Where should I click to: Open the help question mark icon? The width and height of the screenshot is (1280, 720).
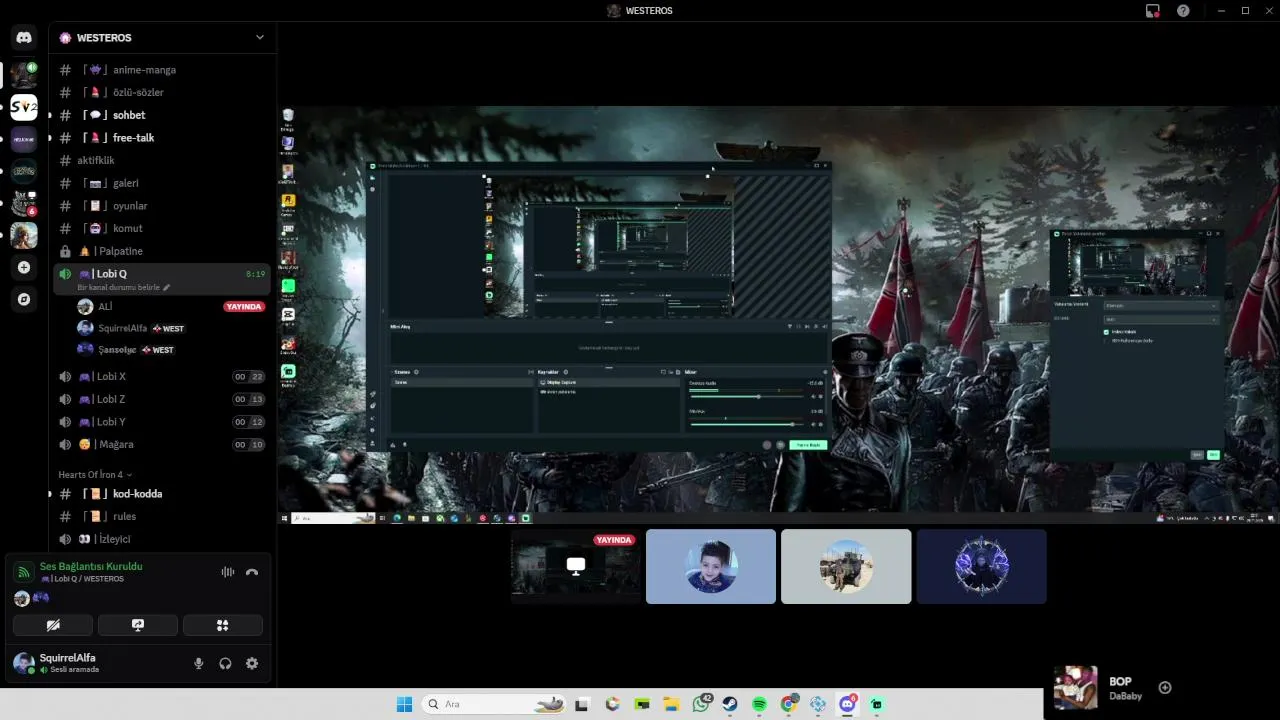click(x=1184, y=11)
